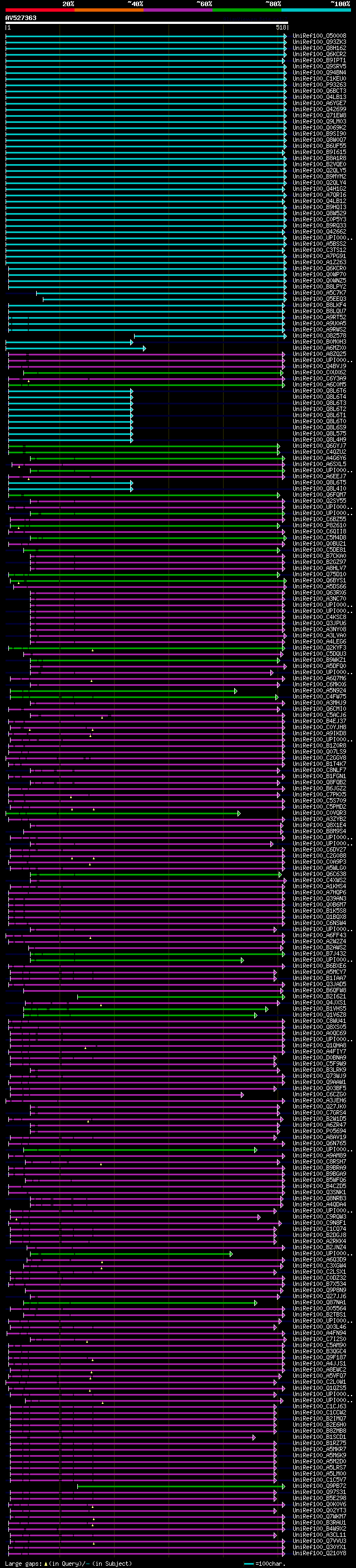Select label UniRef100_Q6GYJ7
Viewport: 356px width, 1568px height.
click(x=319, y=446)
